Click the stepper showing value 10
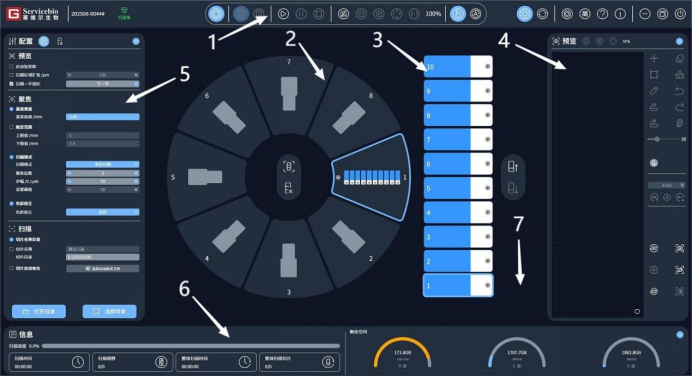 pyautogui.click(x=103, y=181)
